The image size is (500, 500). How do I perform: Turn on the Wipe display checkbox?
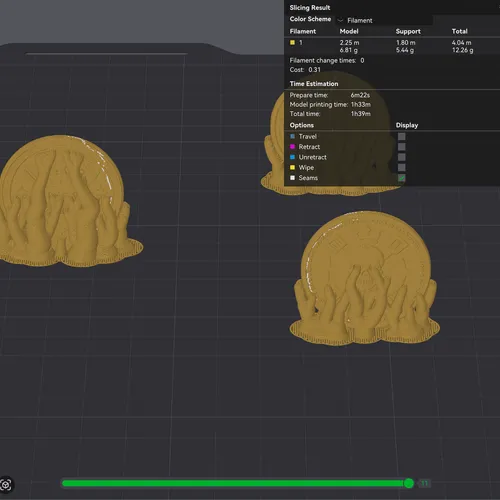point(402,167)
